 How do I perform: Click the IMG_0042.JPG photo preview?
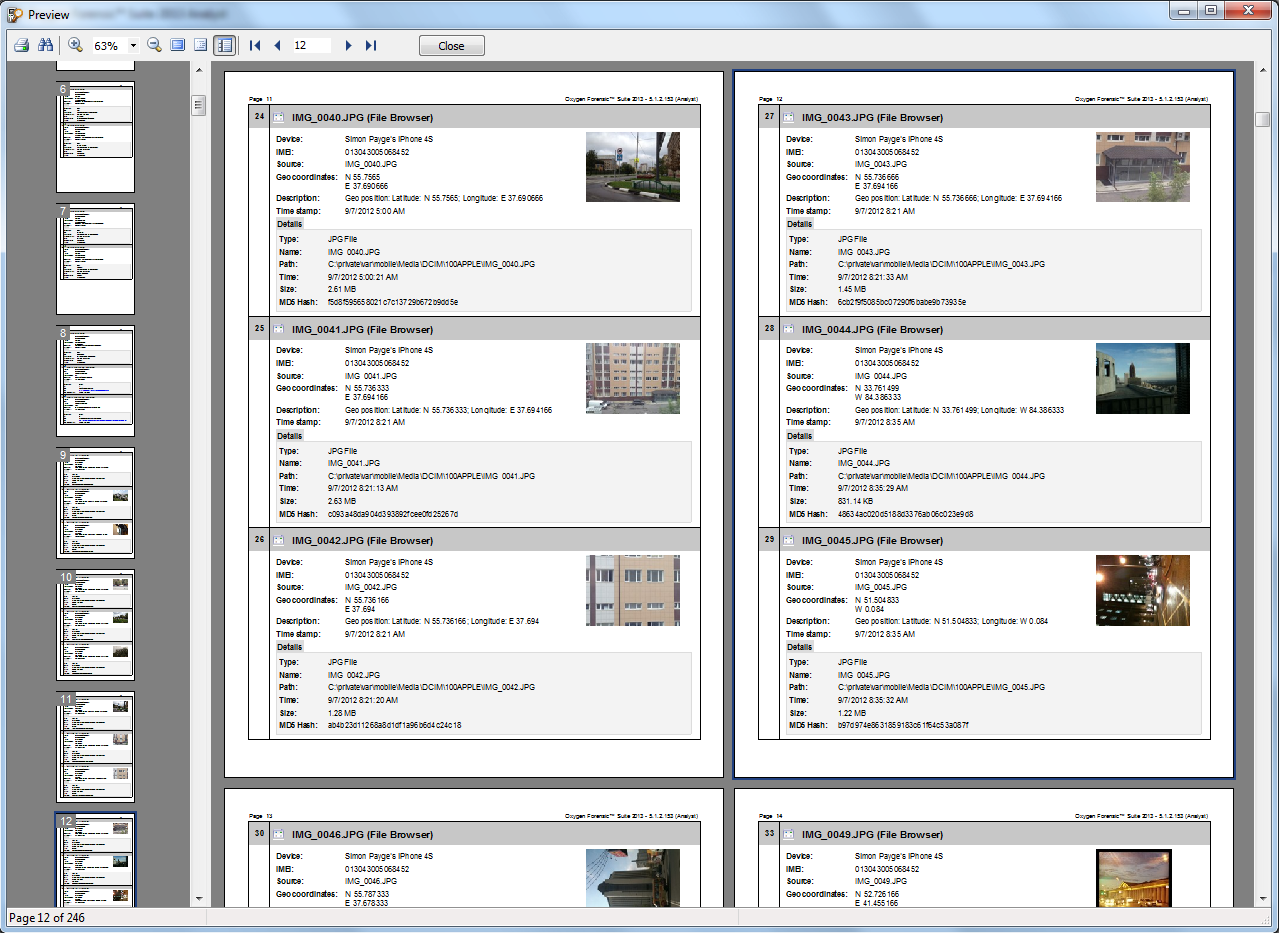point(633,591)
